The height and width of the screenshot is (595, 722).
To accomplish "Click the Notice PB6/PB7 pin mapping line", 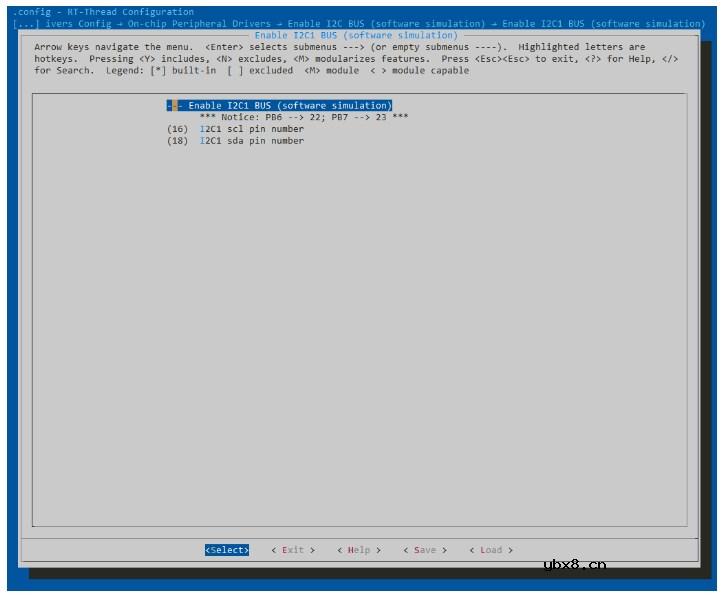I will coord(303,117).
